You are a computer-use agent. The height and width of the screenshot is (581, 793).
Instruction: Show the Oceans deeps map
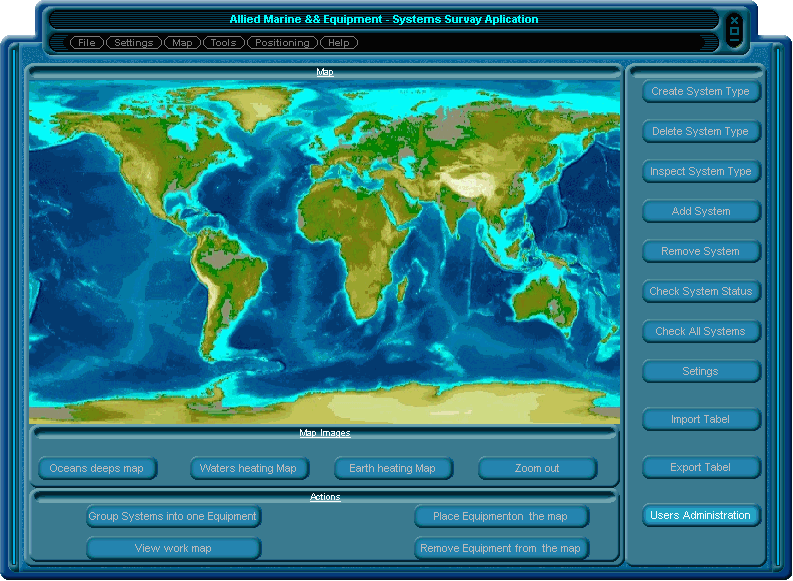97,468
